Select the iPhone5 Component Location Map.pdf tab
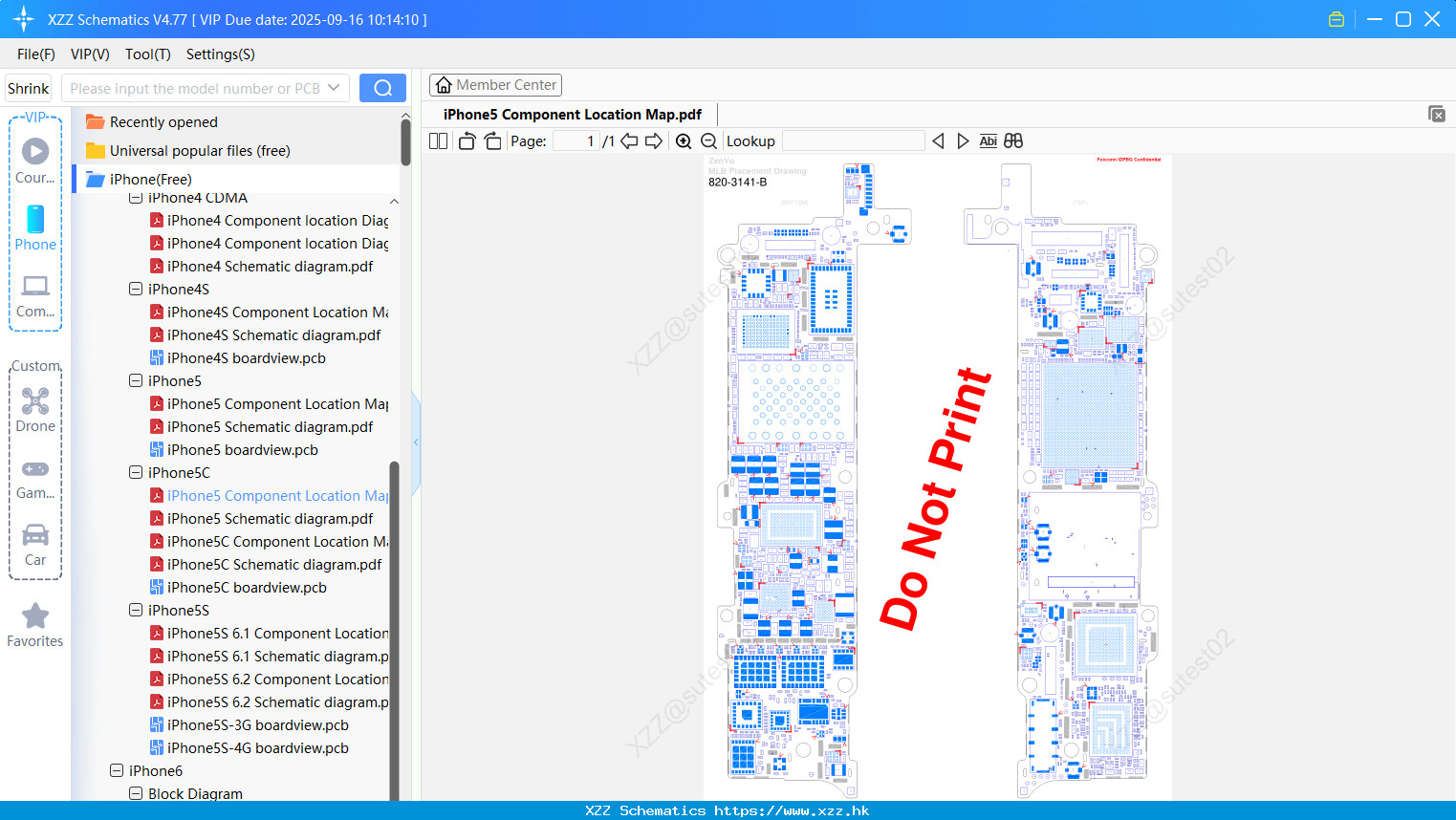1456x820 pixels. point(573,115)
